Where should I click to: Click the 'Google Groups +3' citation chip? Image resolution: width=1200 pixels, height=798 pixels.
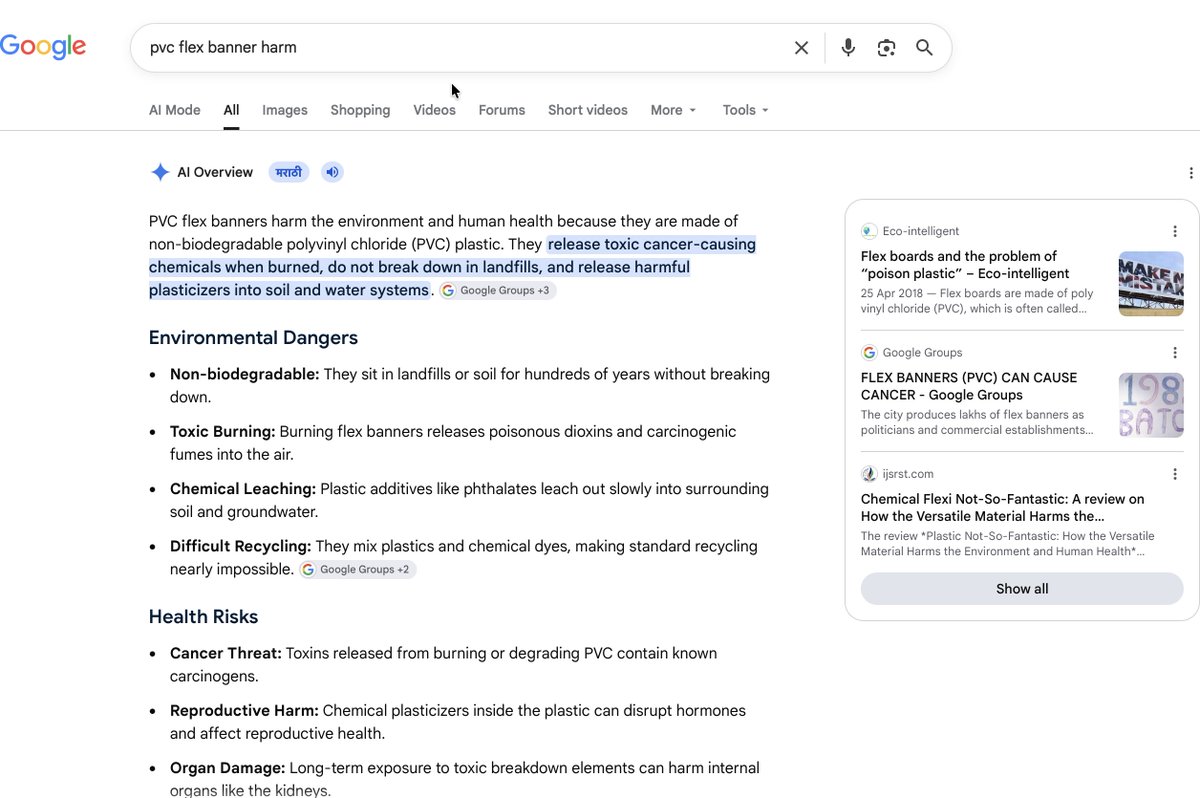[x=497, y=291]
